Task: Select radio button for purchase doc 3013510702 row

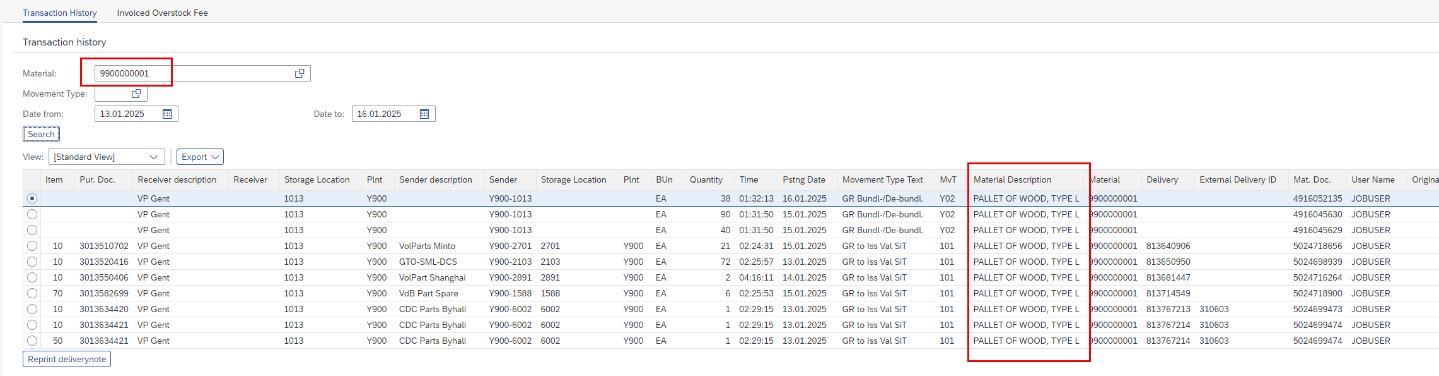Action: [32, 246]
